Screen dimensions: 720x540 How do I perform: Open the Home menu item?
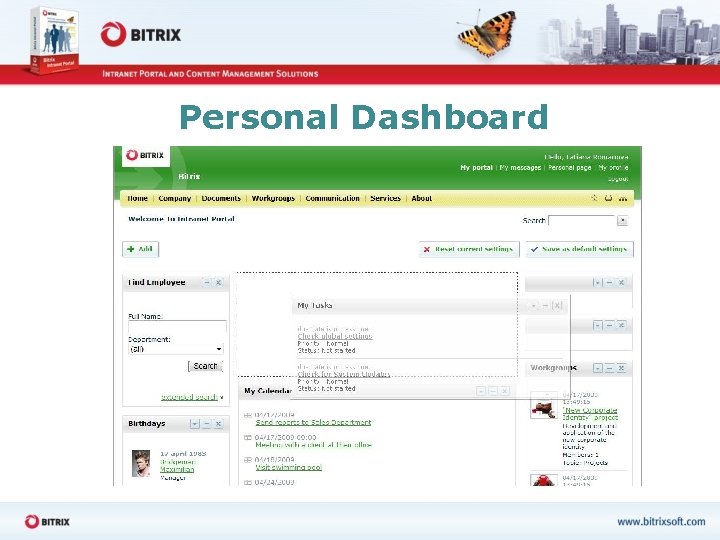[x=137, y=198]
